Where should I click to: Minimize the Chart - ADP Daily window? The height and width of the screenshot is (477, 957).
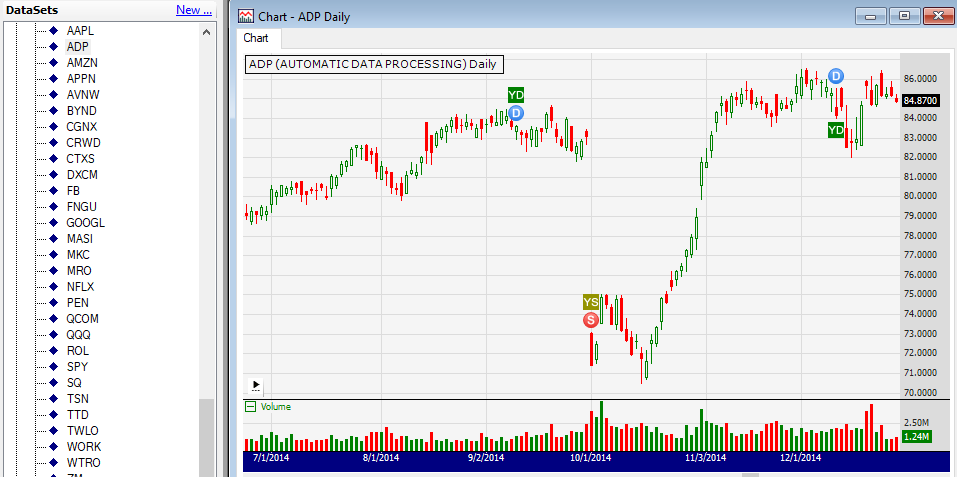871,16
